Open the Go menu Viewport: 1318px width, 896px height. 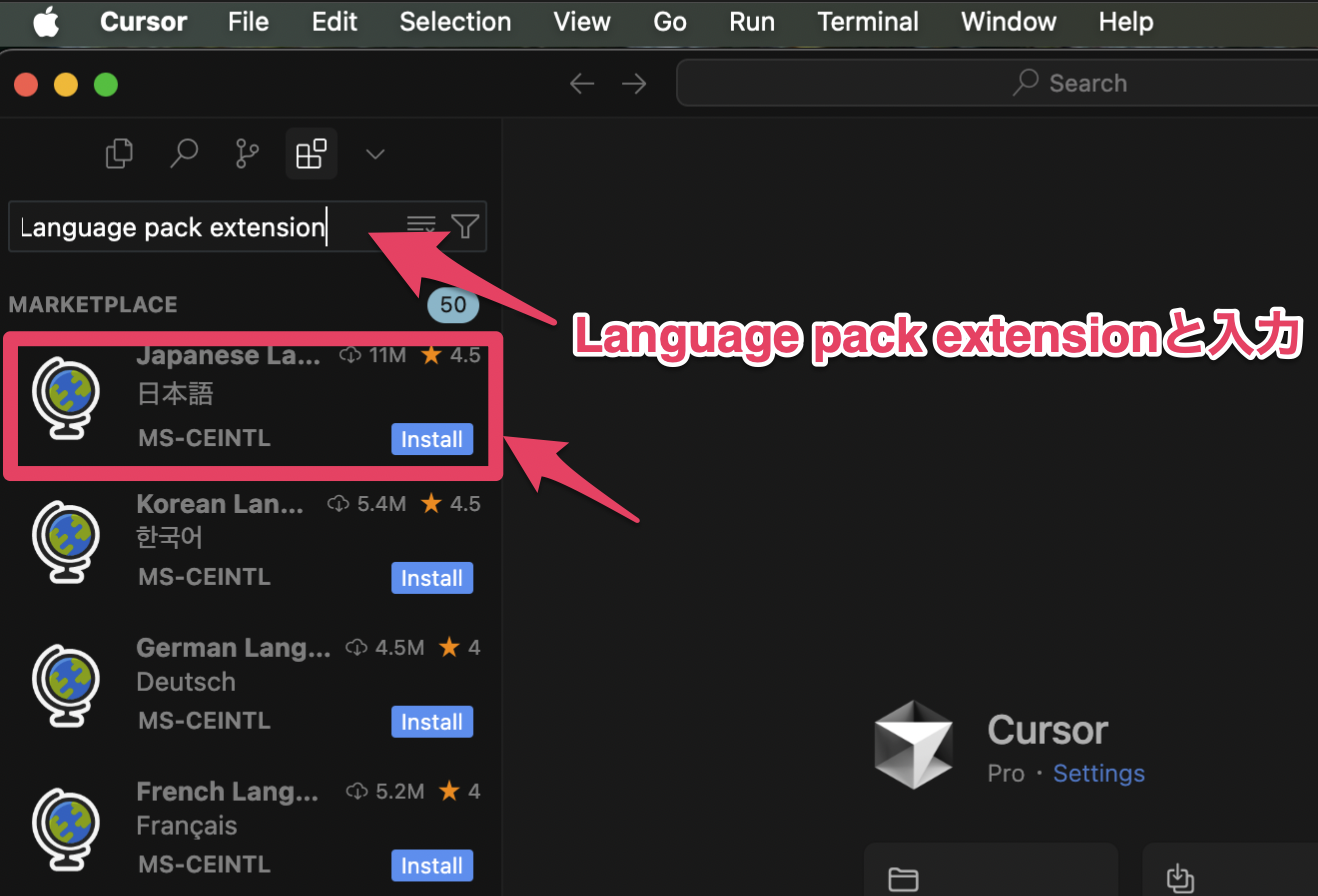tap(670, 22)
